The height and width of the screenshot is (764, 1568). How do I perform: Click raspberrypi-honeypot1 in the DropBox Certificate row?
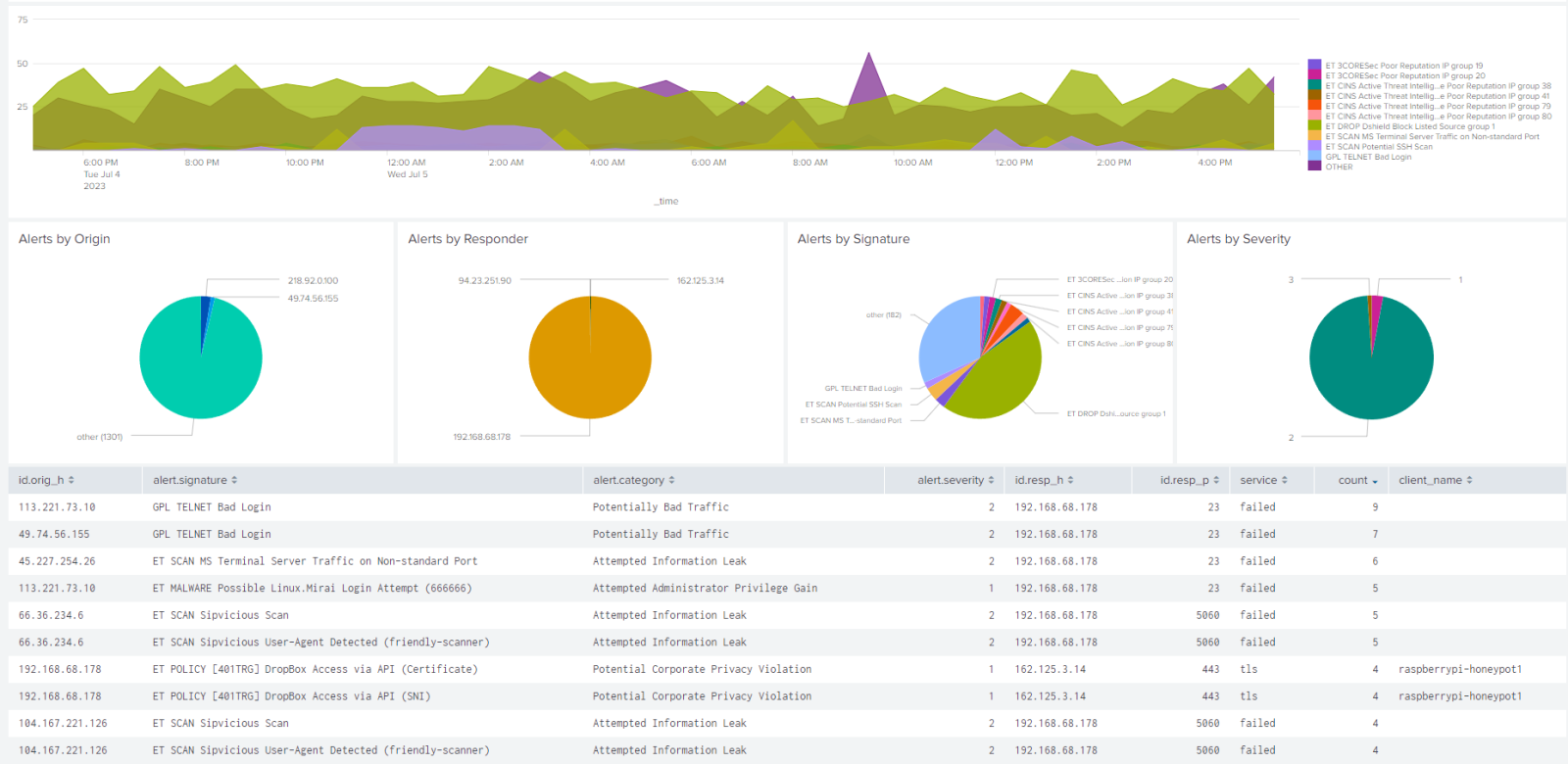[1459, 669]
